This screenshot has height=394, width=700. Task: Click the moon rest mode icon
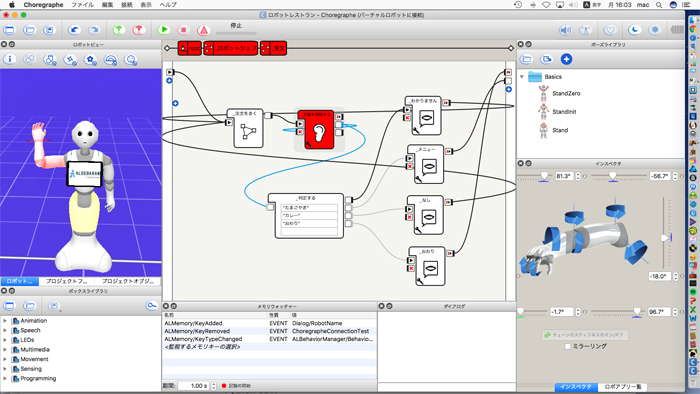click(x=634, y=30)
